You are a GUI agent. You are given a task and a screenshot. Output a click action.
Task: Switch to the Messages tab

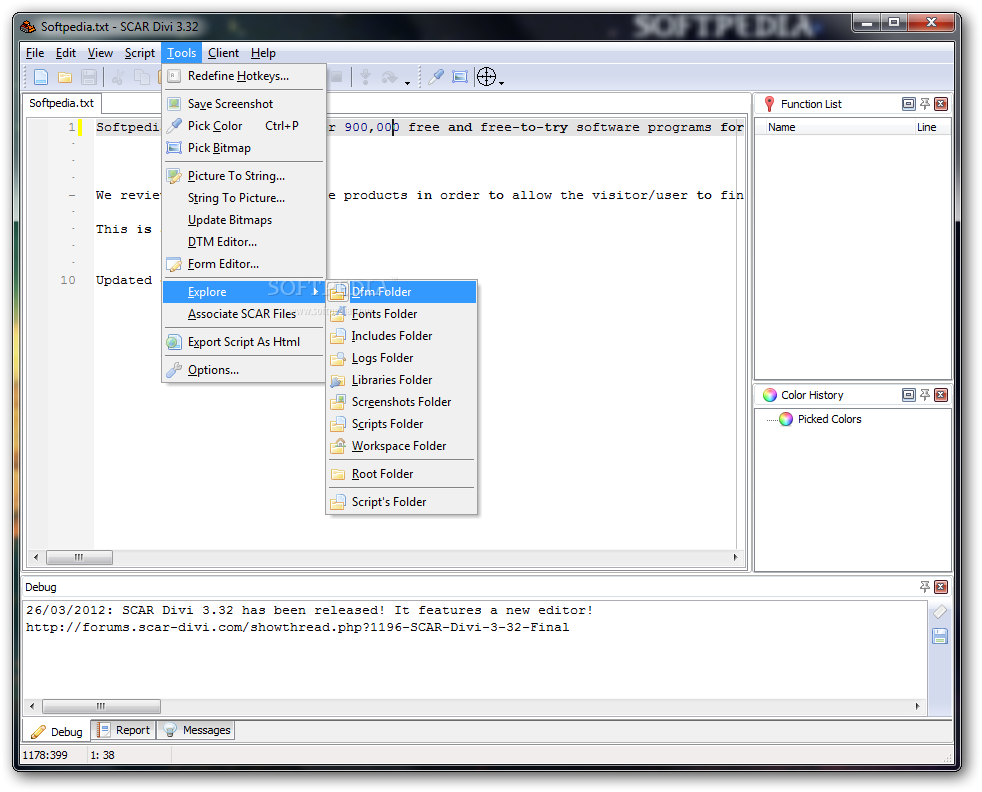(197, 730)
